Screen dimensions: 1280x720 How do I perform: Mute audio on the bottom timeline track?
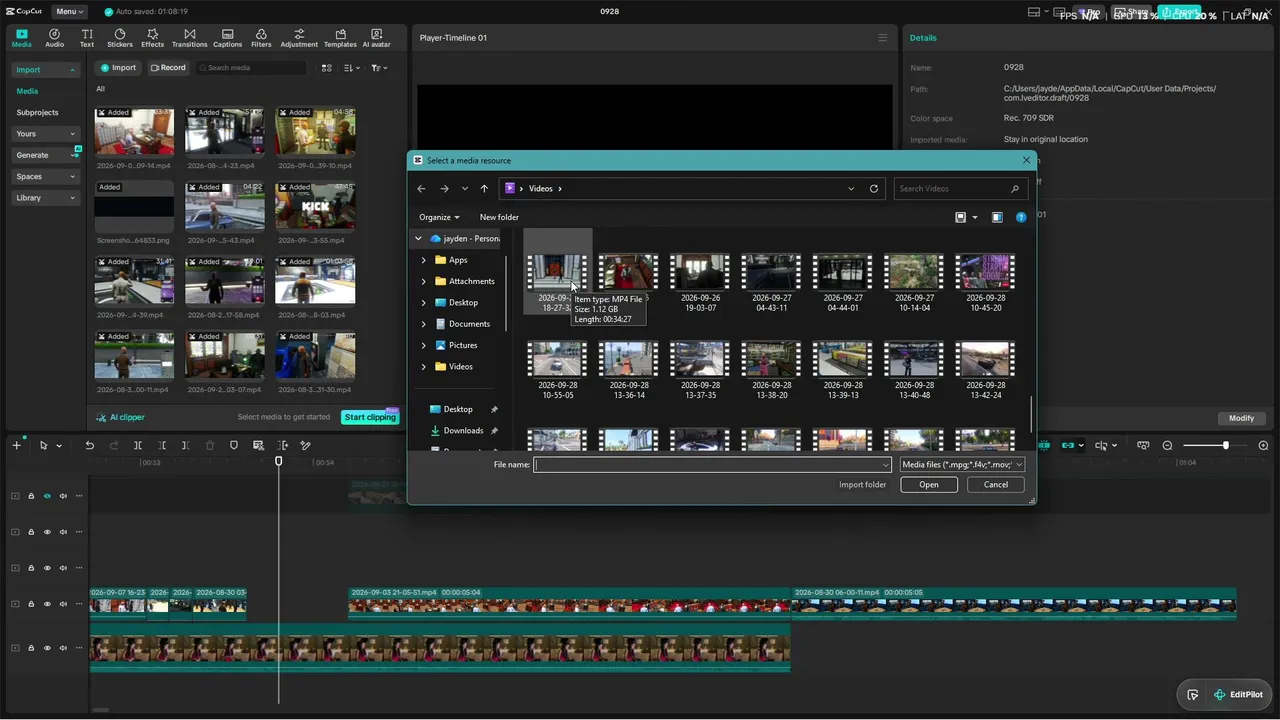click(63, 648)
